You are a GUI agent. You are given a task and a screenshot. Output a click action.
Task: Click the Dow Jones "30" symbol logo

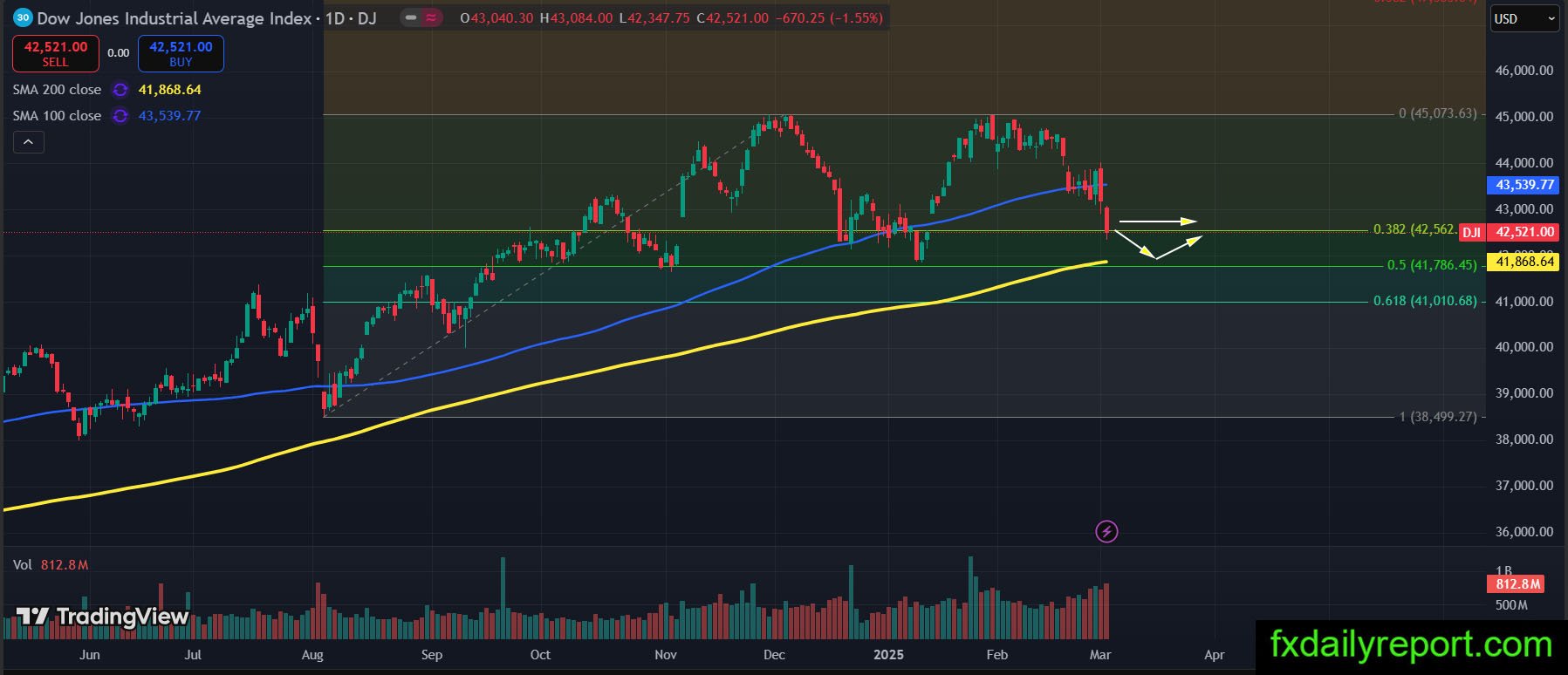coord(24,17)
